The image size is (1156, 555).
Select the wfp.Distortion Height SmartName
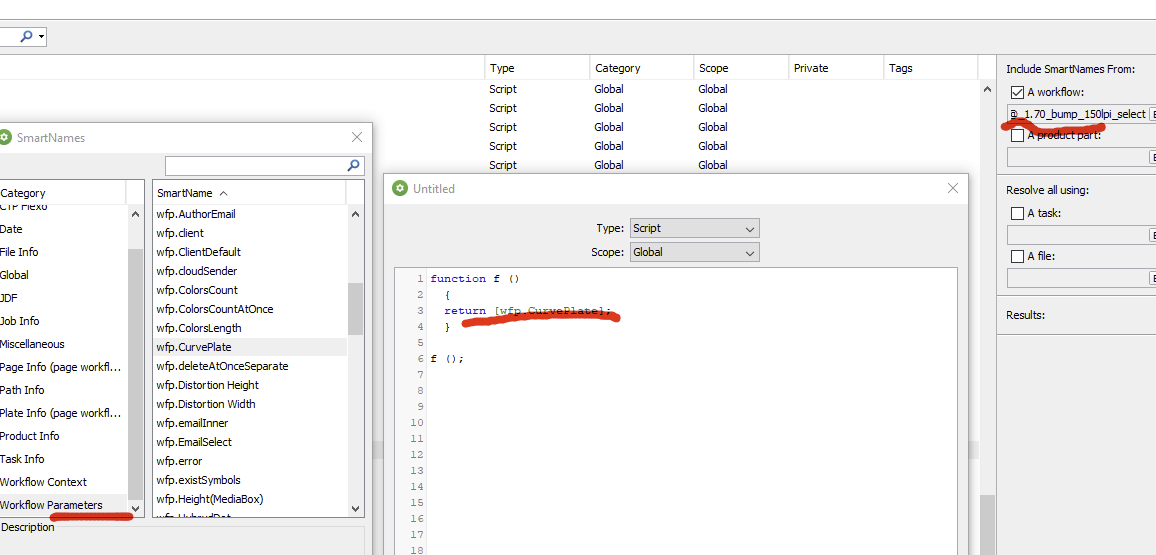pyautogui.click(x=250, y=385)
